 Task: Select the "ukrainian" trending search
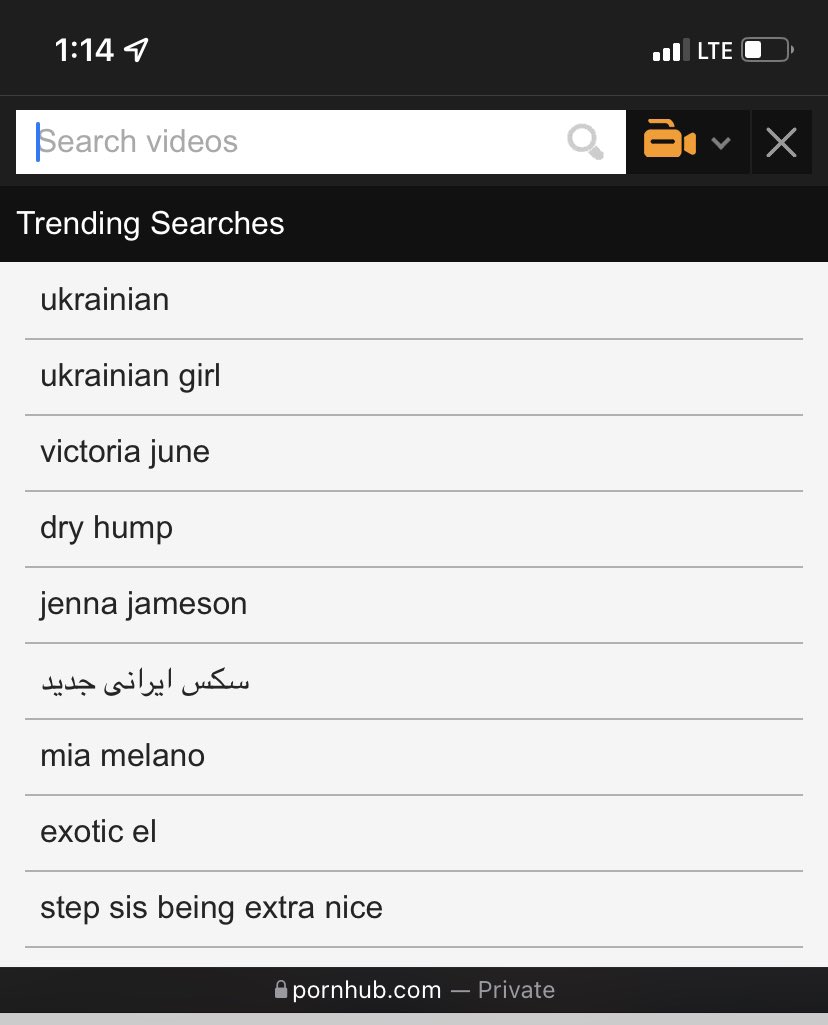[105, 300]
